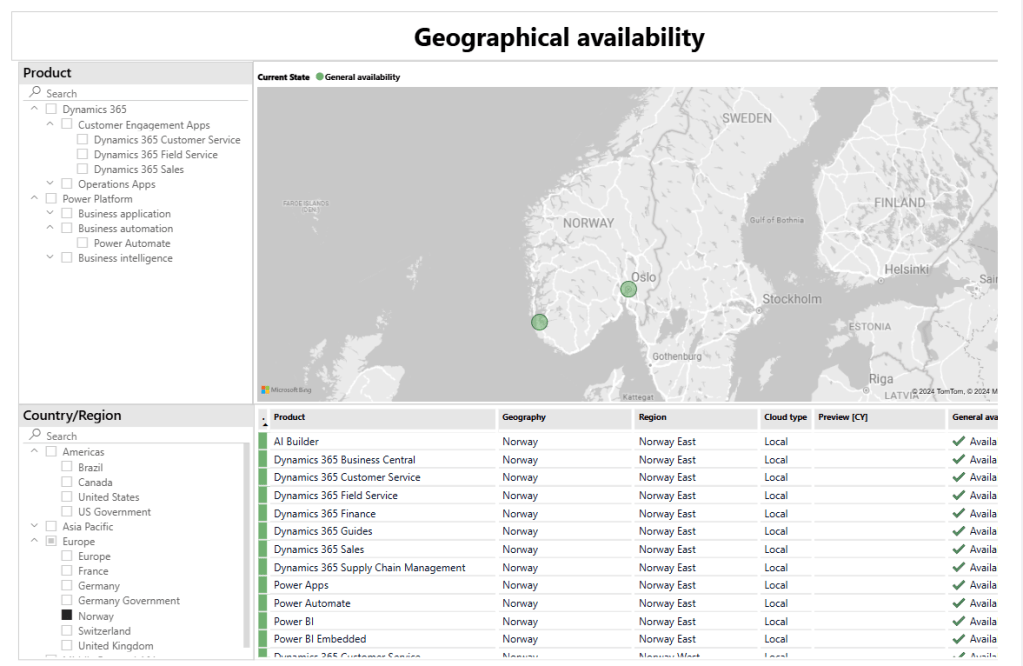Viewport: 1023px width, 666px height.
Task: Select the green bubble near Oslo
Action: [628, 289]
